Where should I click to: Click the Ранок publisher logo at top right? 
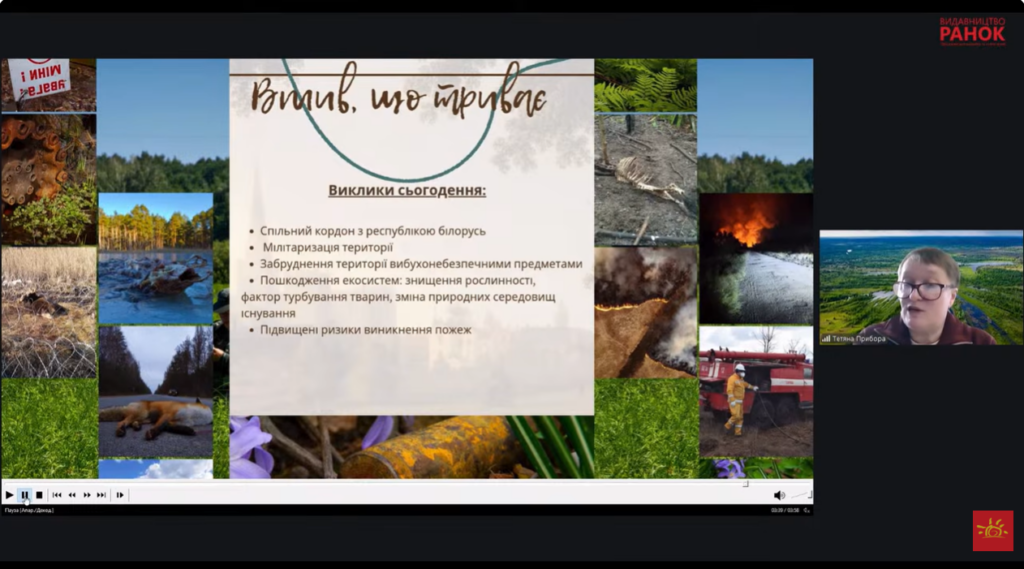pyautogui.click(x=971, y=30)
